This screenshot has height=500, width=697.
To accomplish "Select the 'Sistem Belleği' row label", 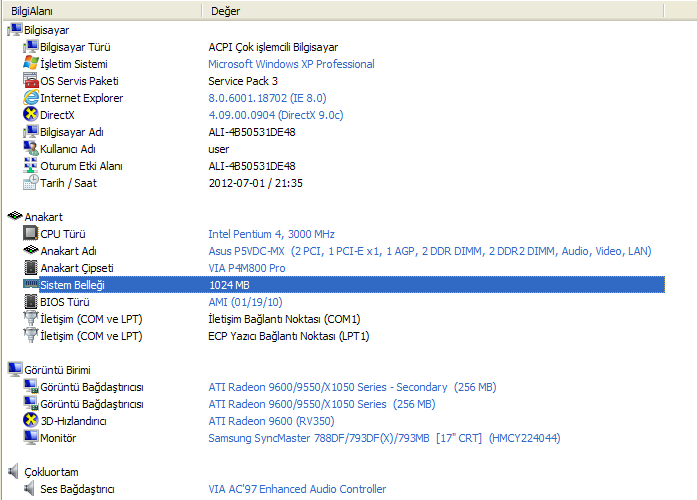I will click(x=72, y=285).
